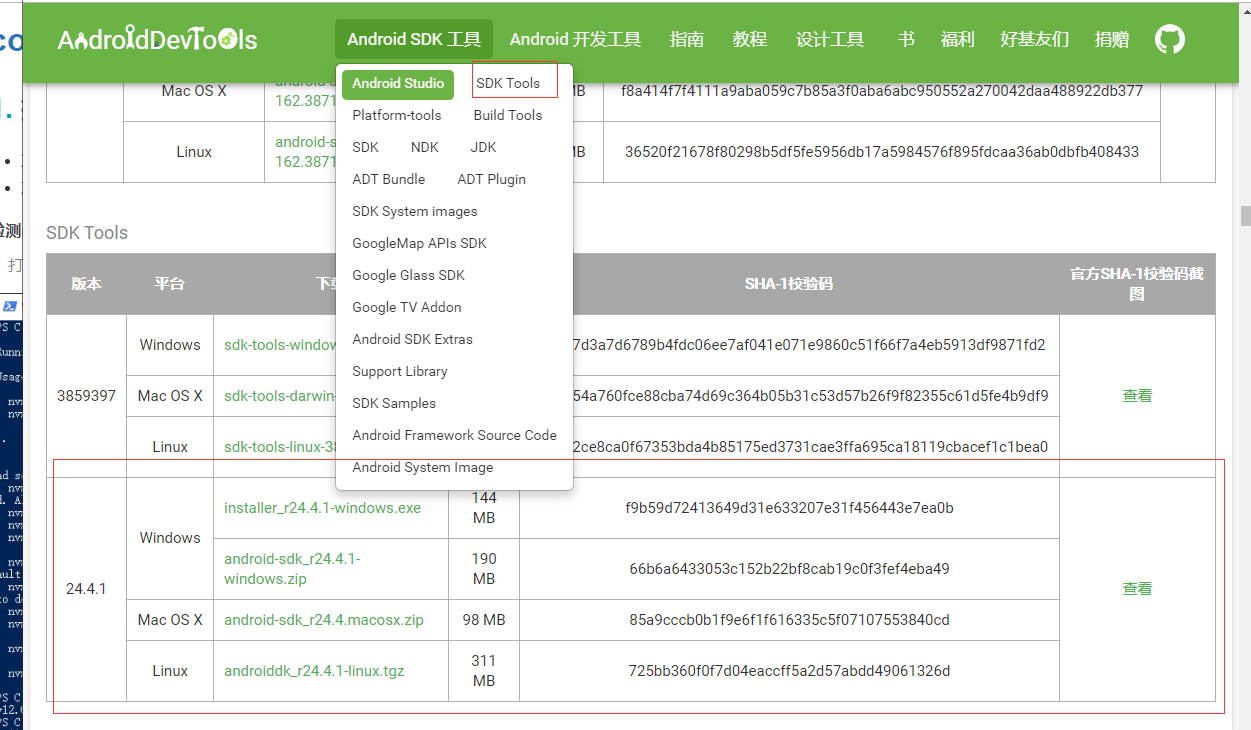This screenshot has height=730, width=1251.
Task: Download android-sdk_r24.4.macosx.zip
Action: 324,620
